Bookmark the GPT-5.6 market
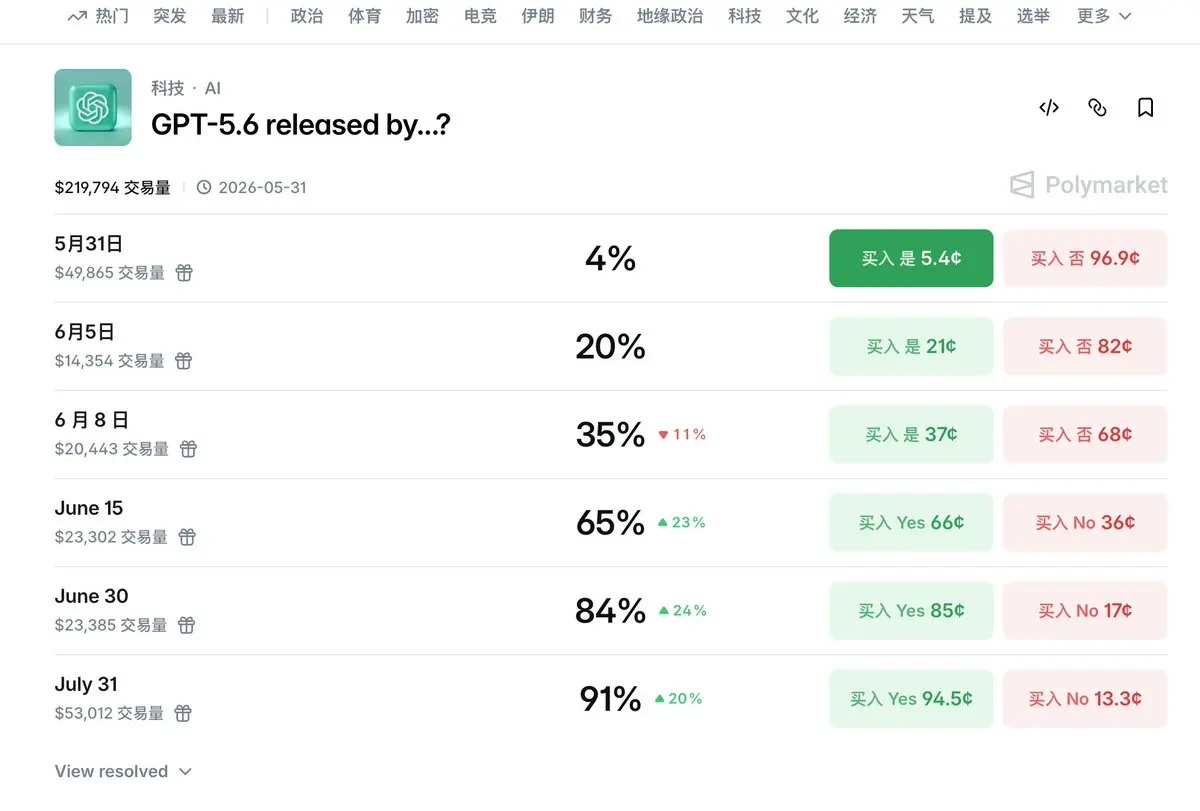Screen dimensions: 1200x811 [x=1146, y=108]
